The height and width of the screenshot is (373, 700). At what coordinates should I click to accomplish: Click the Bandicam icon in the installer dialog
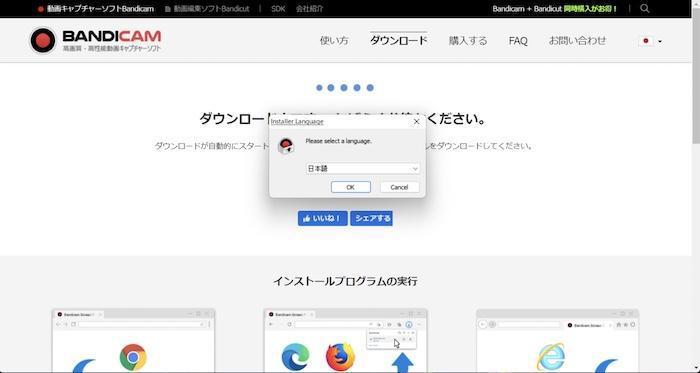[286, 145]
